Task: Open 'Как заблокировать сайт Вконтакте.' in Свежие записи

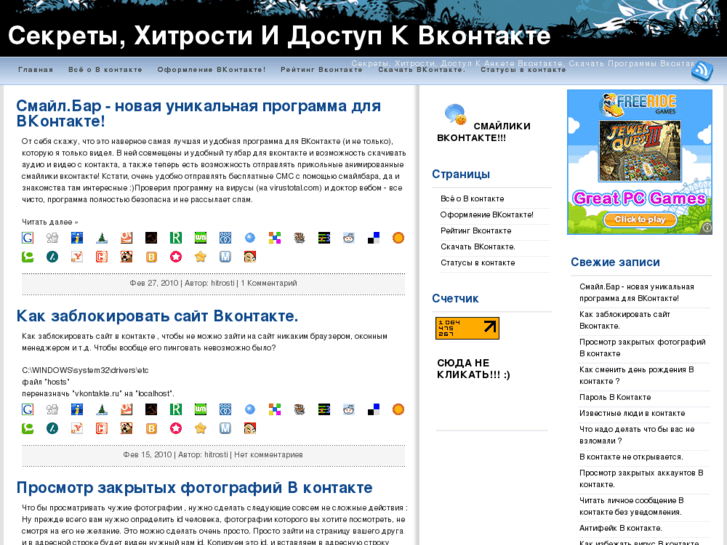Action: pyautogui.click(x=625, y=320)
